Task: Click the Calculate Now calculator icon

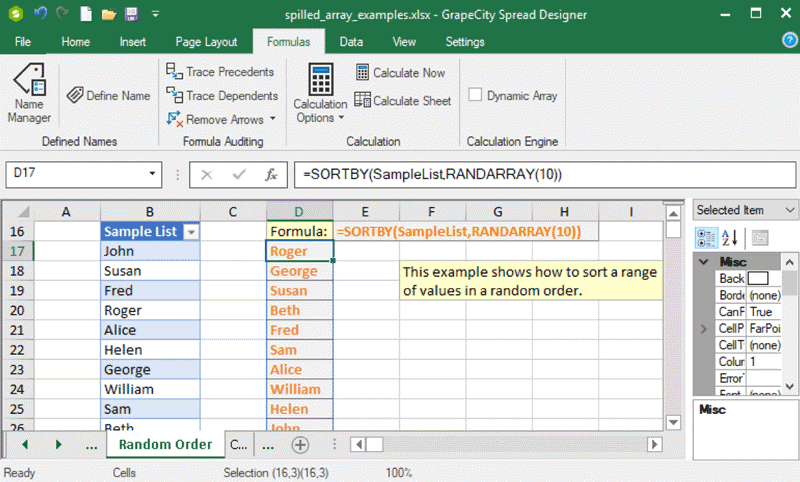Action: coord(363,73)
